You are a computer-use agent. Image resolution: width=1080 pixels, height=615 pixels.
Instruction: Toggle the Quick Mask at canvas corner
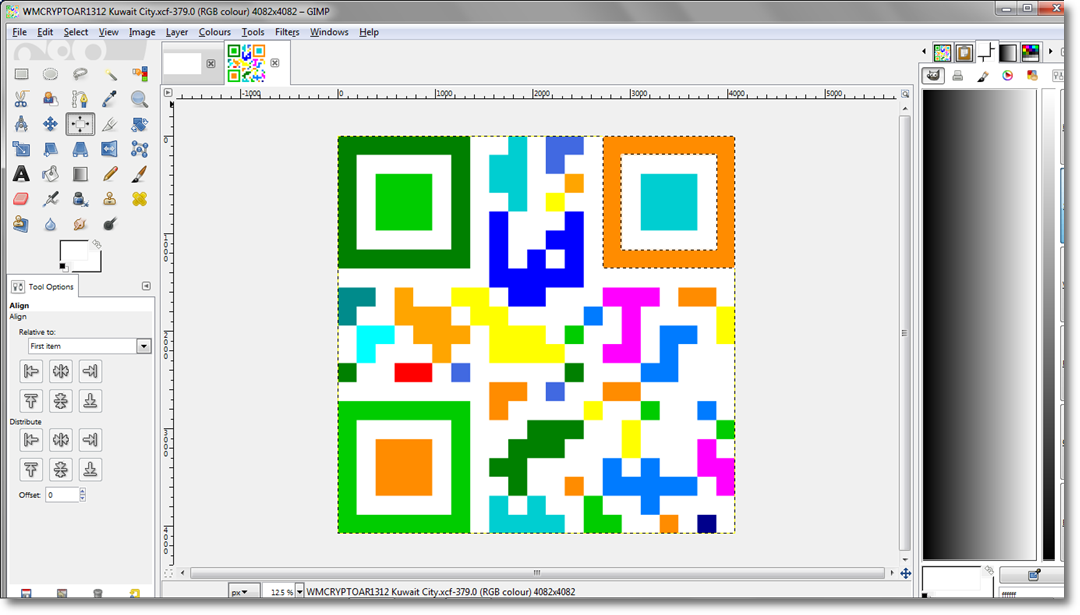pyautogui.click(x=168, y=573)
